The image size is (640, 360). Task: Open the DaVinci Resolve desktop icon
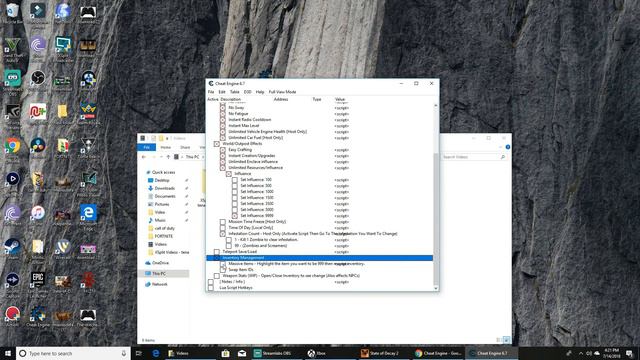coord(38,146)
